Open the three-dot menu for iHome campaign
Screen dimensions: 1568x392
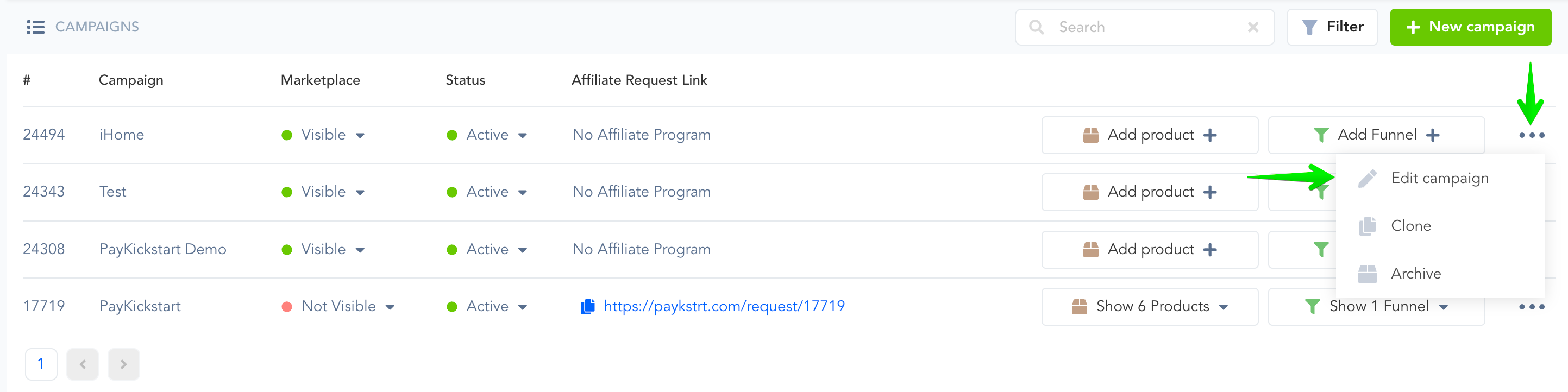(1532, 135)
